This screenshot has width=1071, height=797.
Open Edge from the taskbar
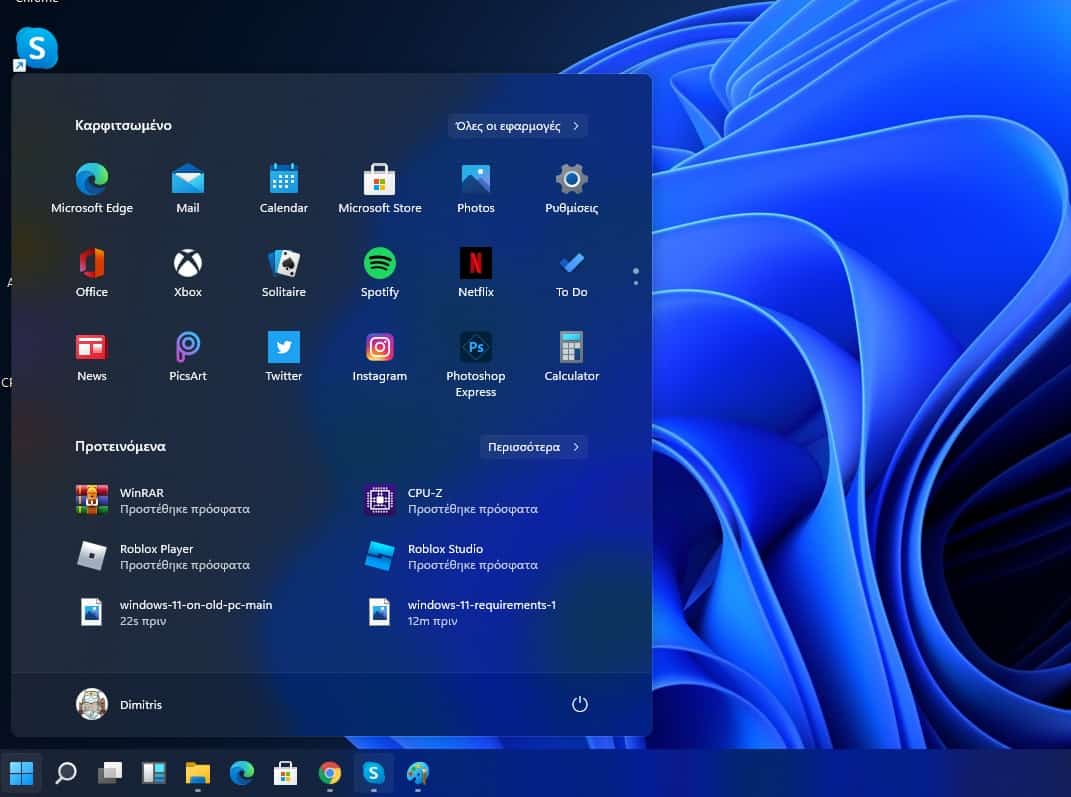pyautogui.click(x=242, y=773)
